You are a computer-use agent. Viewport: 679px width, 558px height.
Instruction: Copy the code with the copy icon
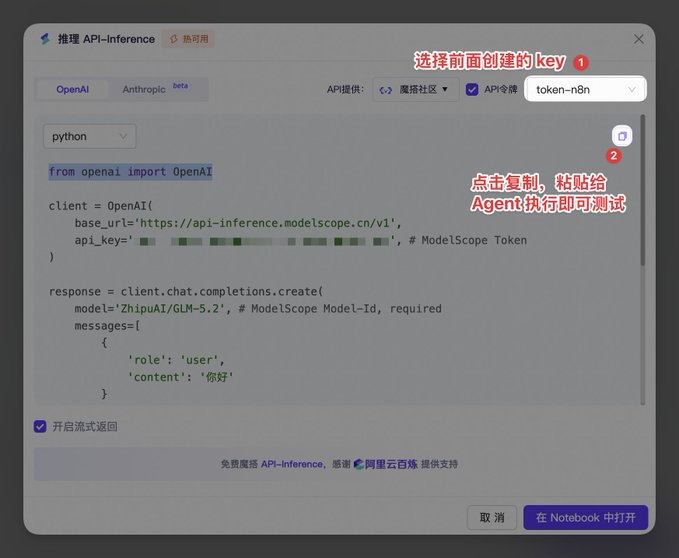click(622, 136)
